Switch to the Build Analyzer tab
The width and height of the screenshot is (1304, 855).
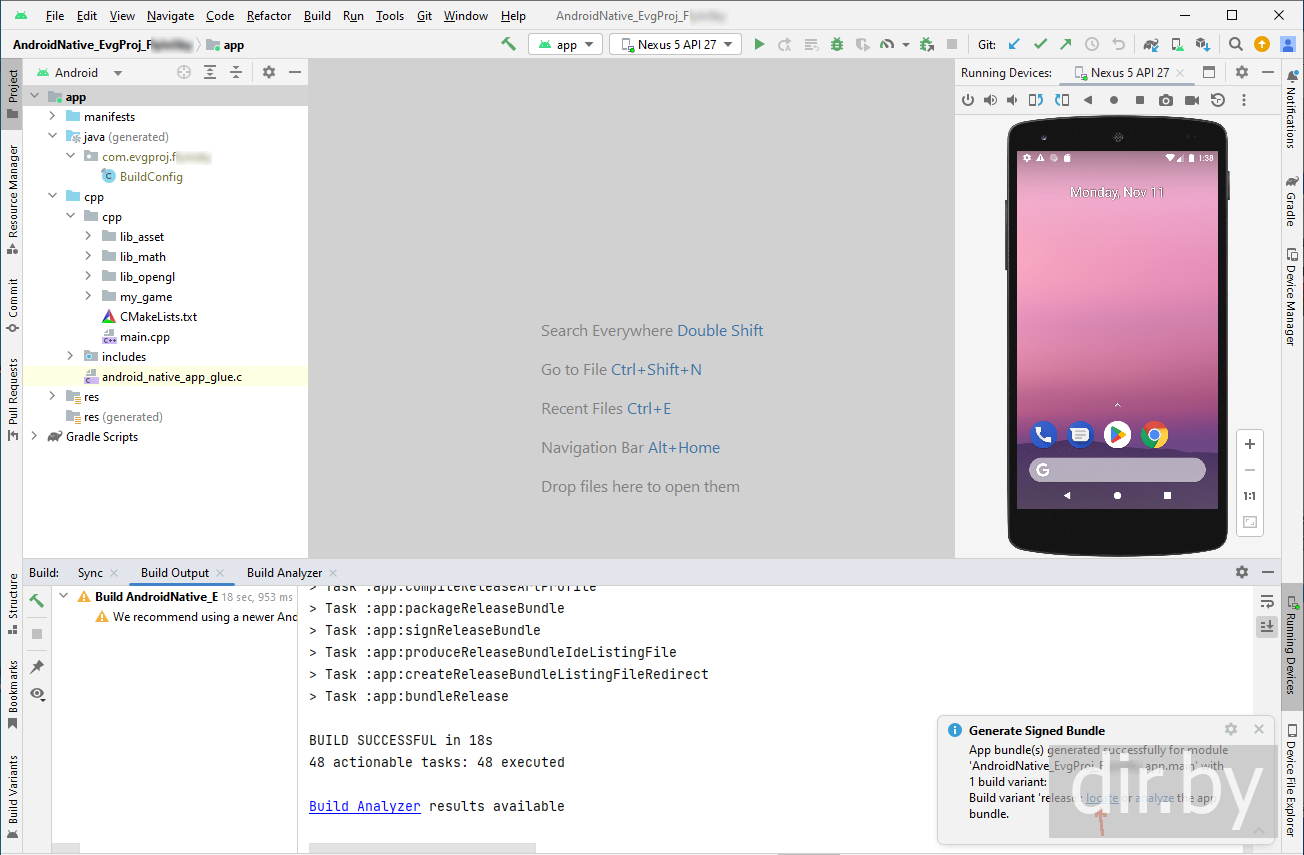point(284,573)
